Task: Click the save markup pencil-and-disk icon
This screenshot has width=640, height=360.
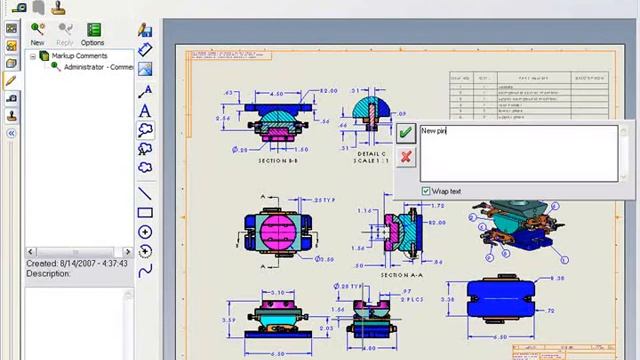Action: coord(145,30)
